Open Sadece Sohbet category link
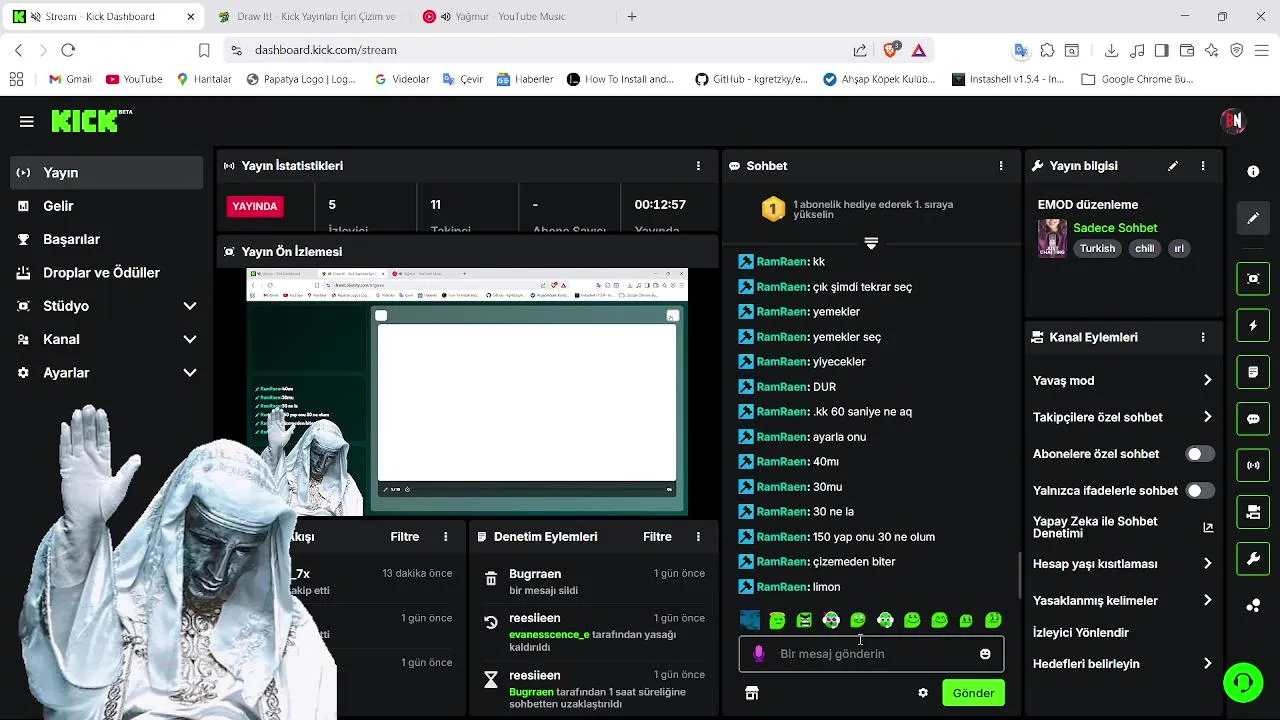This screenshot has width=1280, height=720. (1115, 228)
